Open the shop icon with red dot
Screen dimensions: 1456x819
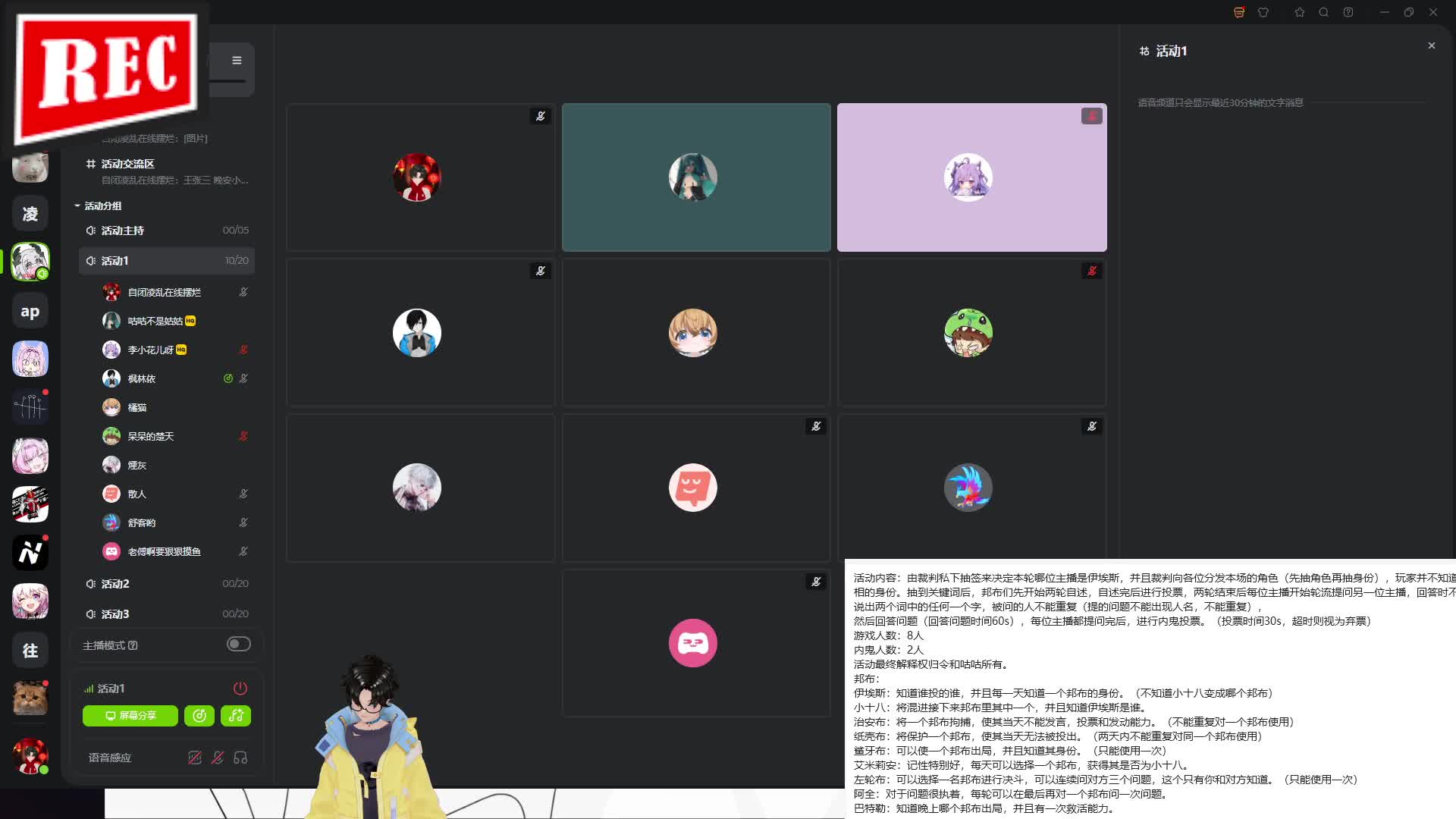(x=1239, y=12)
